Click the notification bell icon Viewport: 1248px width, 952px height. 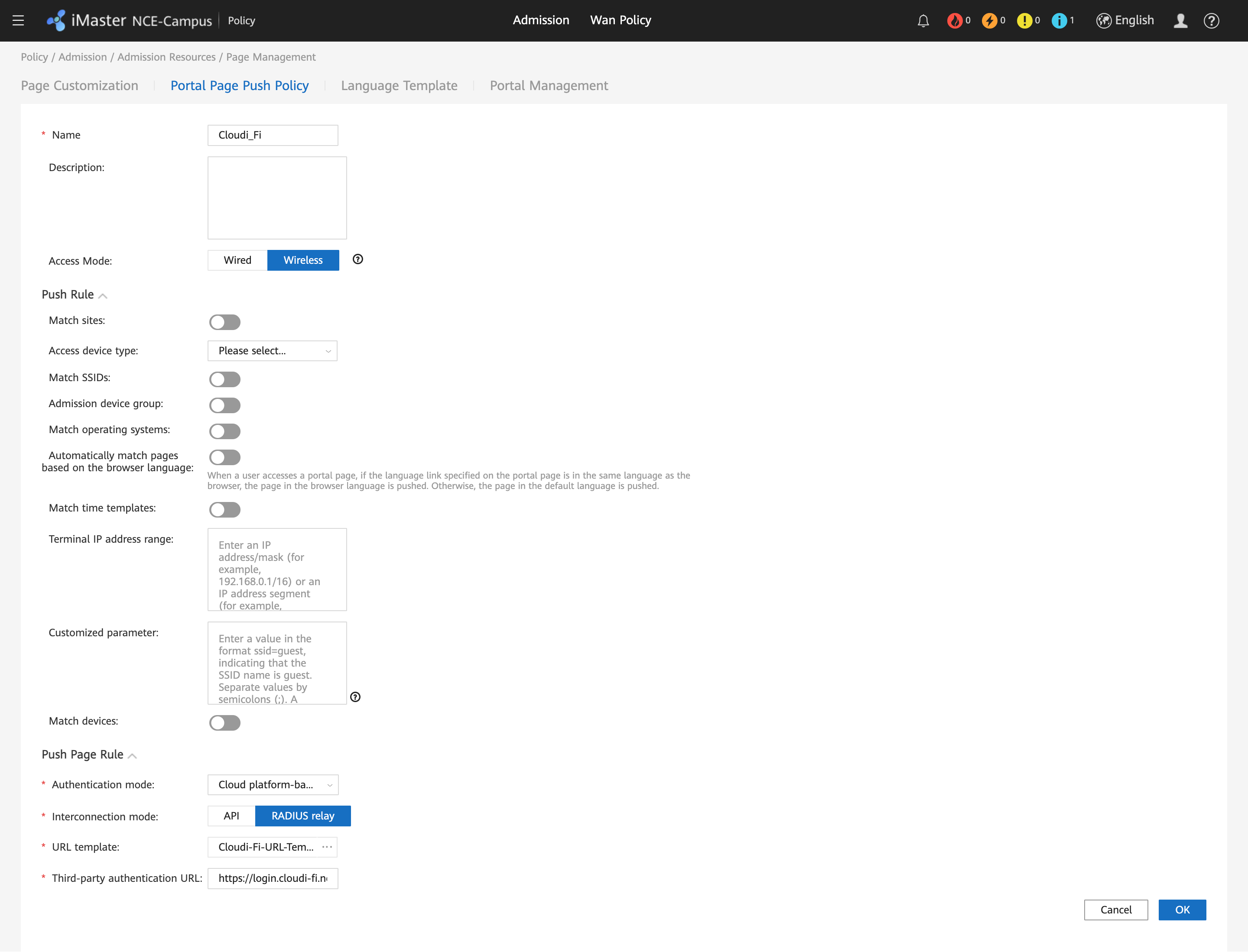tap(923, 20)
